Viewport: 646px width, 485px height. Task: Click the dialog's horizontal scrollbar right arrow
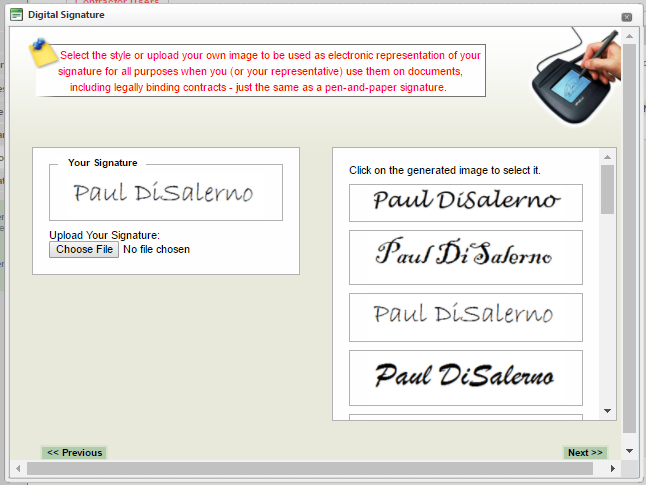point(614,468)
